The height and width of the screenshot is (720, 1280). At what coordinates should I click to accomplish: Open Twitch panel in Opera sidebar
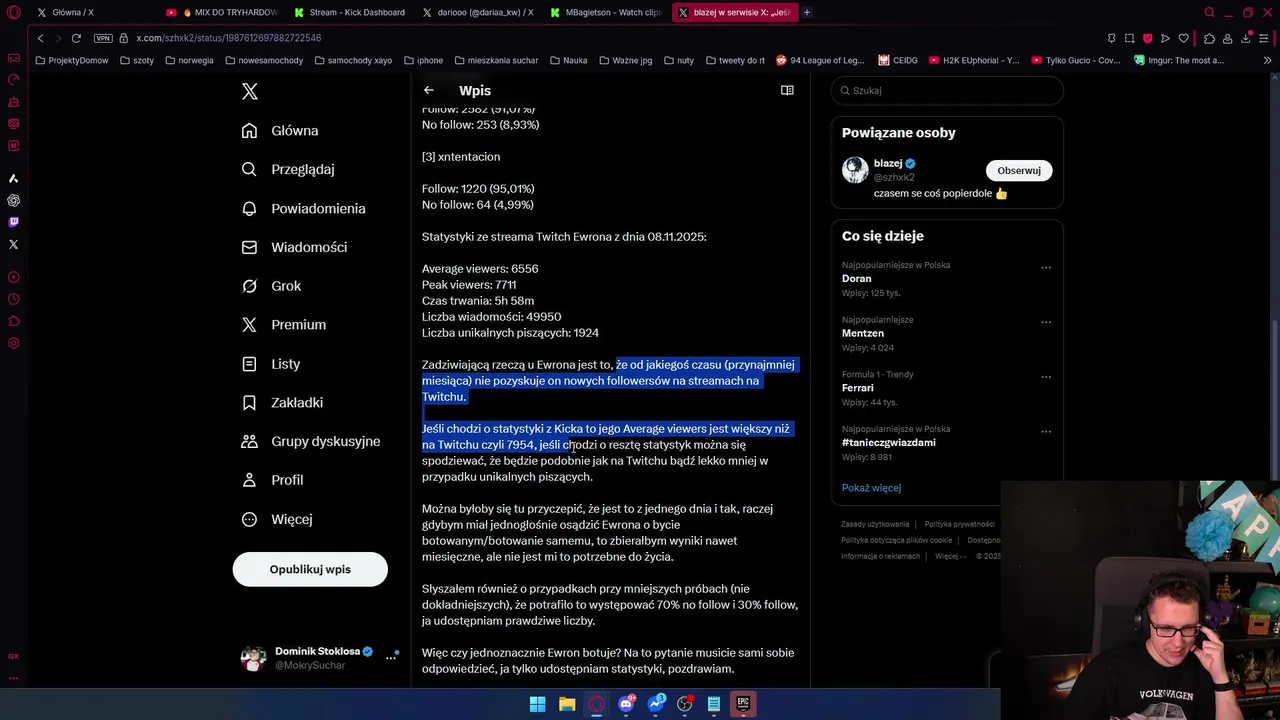point(13,222)
